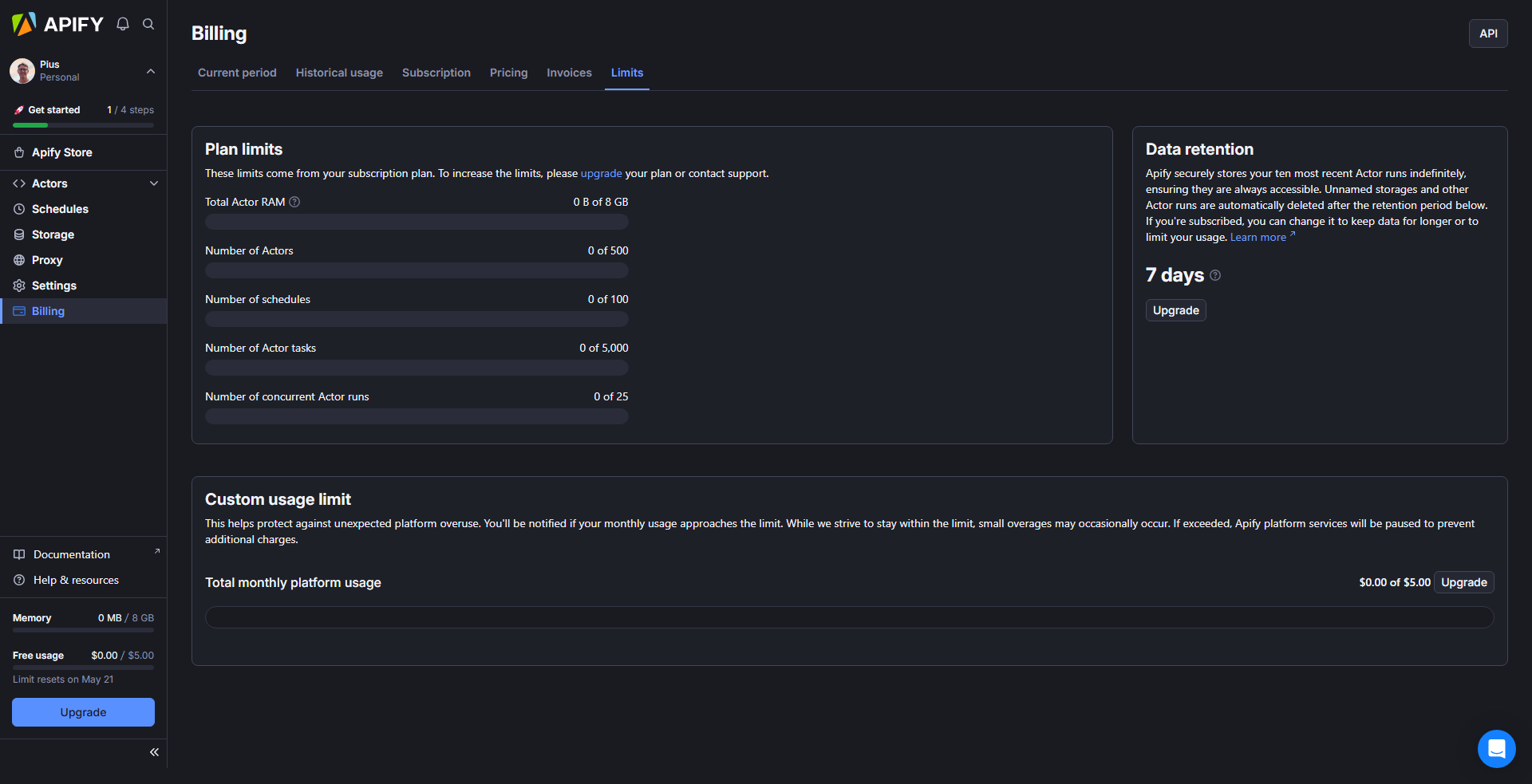1532x784 pixels.
Task: Collapse the sidebar with double-chevron icon
Action: pyautogui.click(x=154, y=752)
